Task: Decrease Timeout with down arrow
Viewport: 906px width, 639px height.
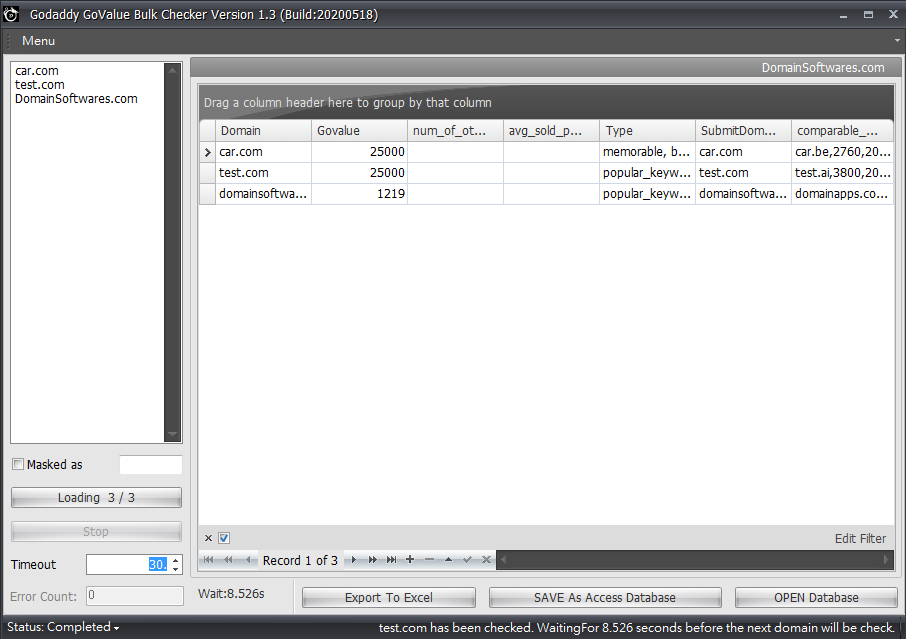Action: tap(176, 570)
